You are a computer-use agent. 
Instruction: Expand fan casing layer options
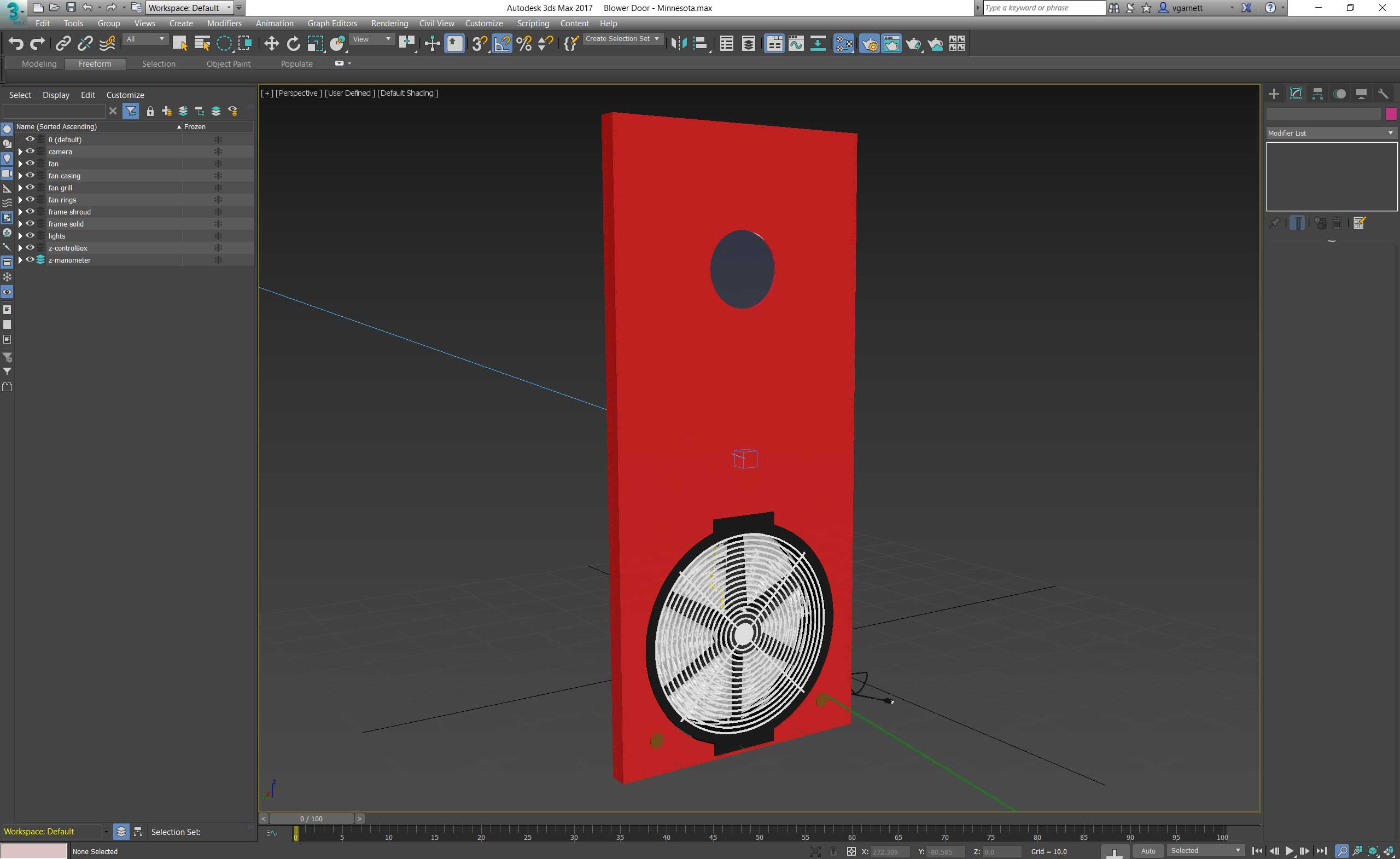[19, 175]
